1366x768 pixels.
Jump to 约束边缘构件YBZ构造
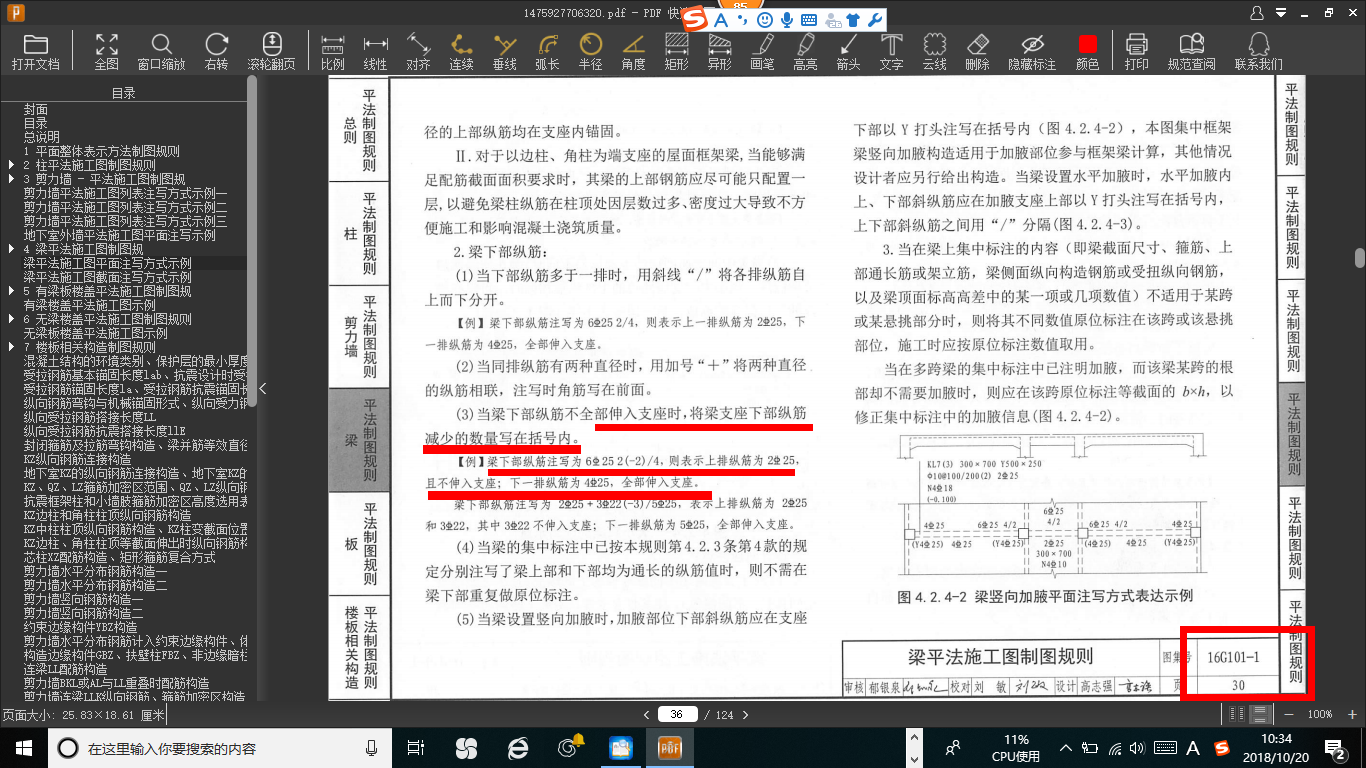coord(81,627)
